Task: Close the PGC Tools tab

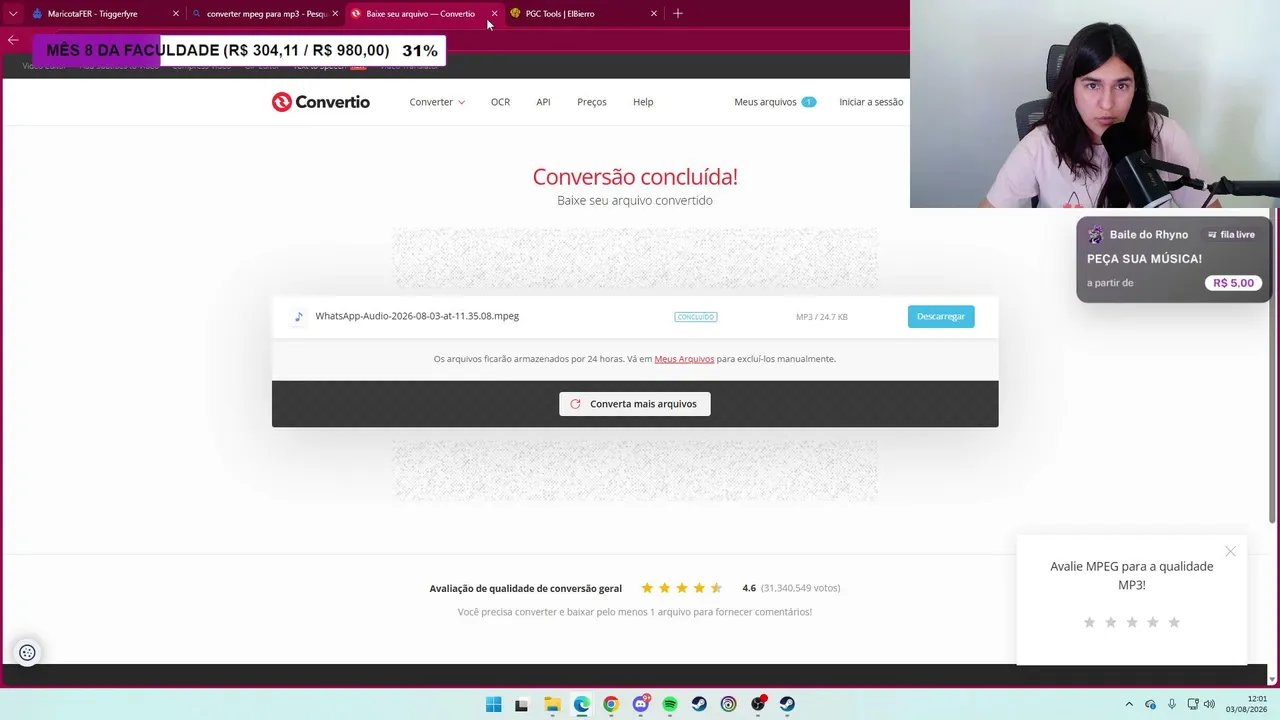Action: coord(654,14)
